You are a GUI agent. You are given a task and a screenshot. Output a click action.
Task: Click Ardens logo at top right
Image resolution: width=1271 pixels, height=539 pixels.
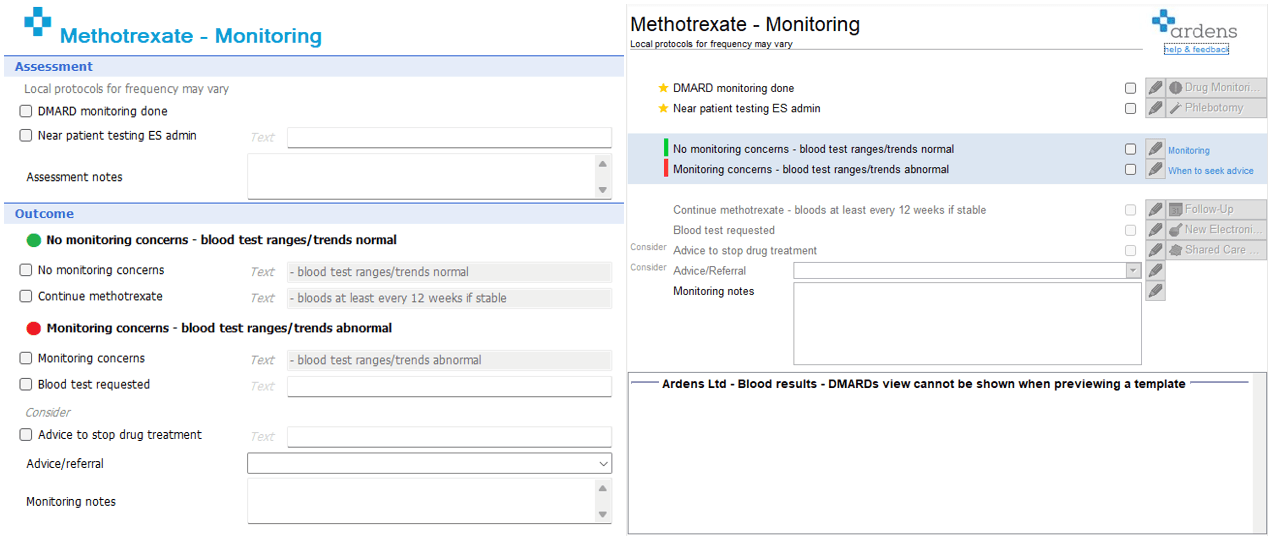(1194, 25)
